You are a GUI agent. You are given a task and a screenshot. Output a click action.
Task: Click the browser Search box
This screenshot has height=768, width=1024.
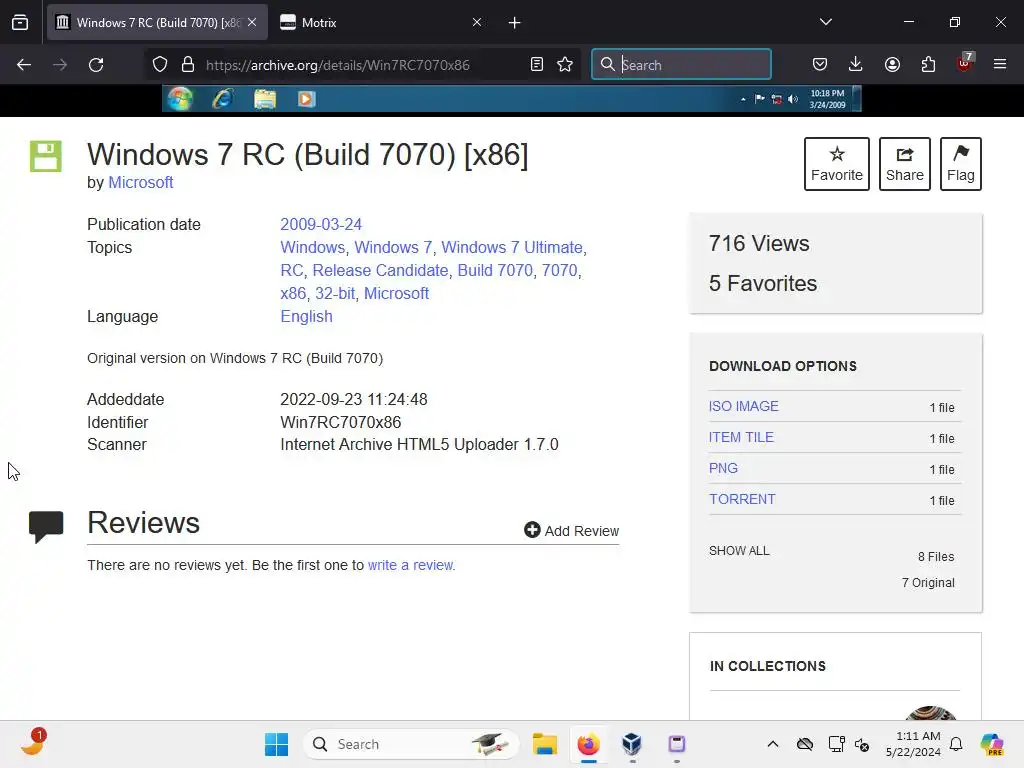(x=681, y=65)
